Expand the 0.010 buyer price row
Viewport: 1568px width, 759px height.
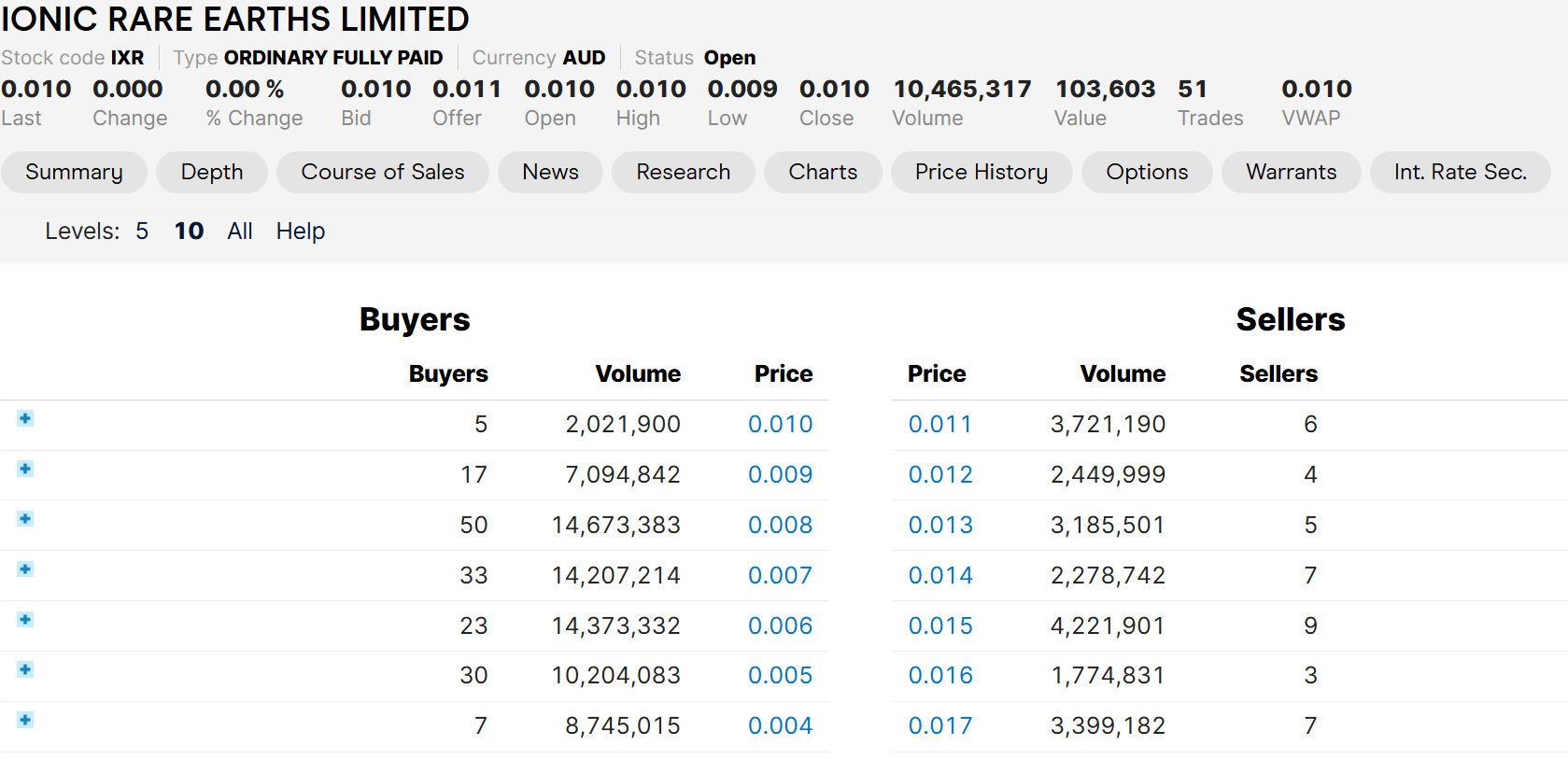coord(25,418)
